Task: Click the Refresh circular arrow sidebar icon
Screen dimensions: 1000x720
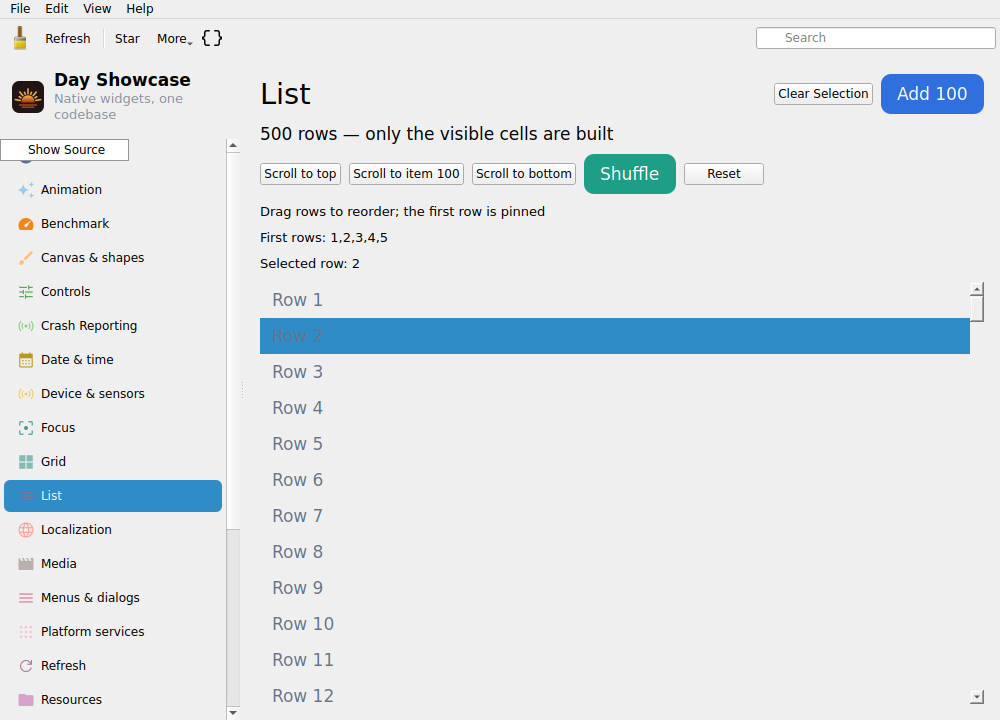Action: pos(26,666)
